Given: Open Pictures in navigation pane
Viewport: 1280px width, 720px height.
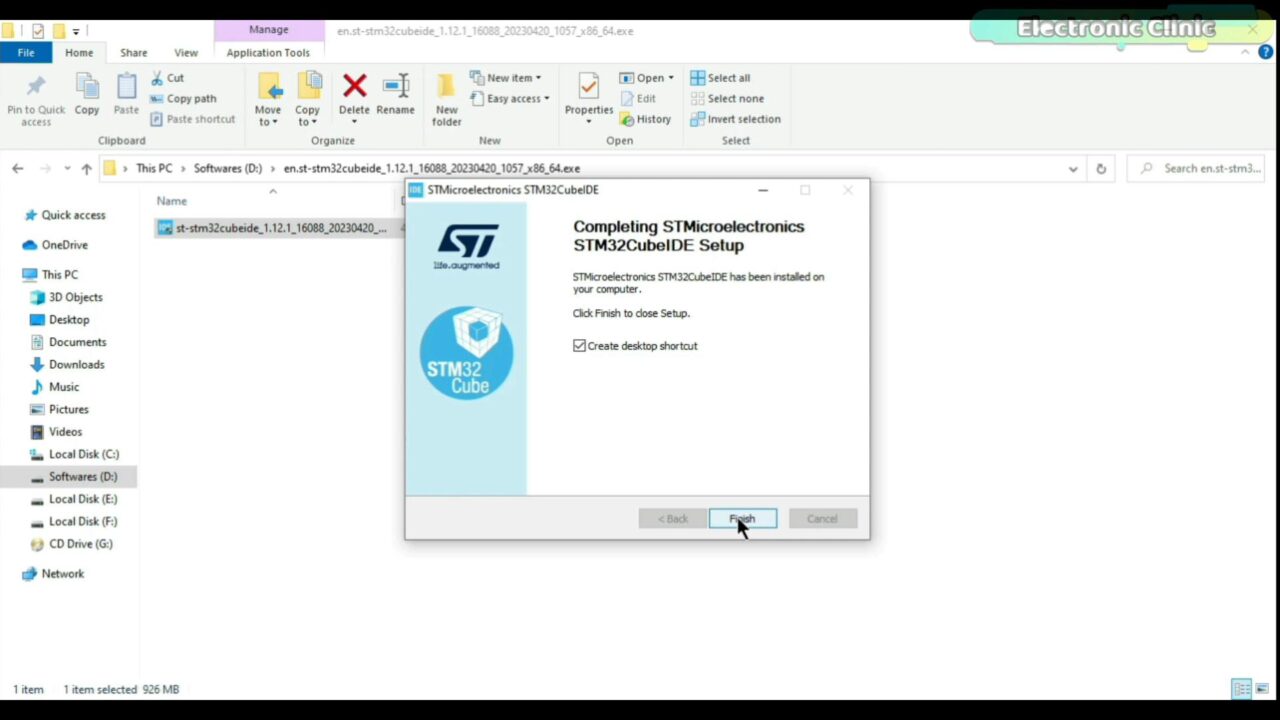Looking at the screenshot, I should 69,410.
